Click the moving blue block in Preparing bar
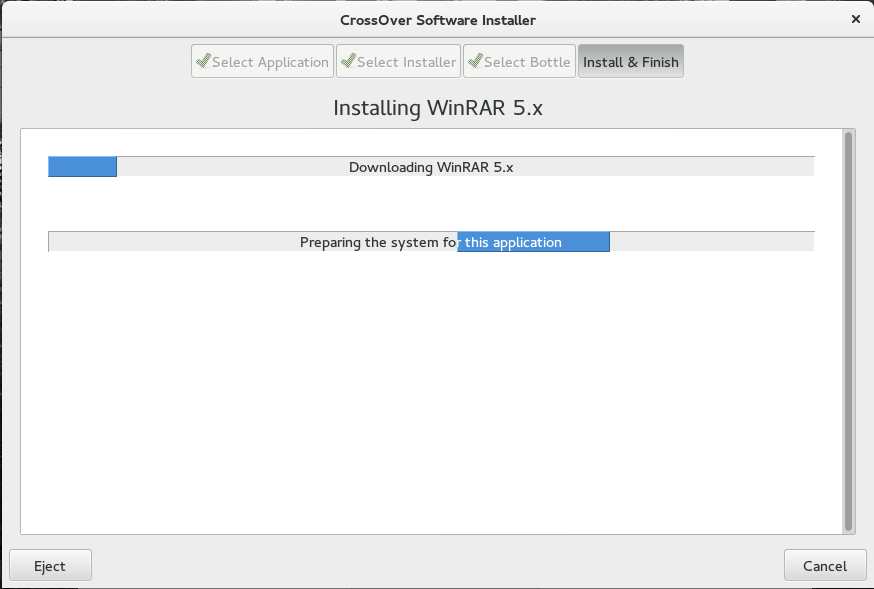 pyautogui.click(x=533, y=242)
